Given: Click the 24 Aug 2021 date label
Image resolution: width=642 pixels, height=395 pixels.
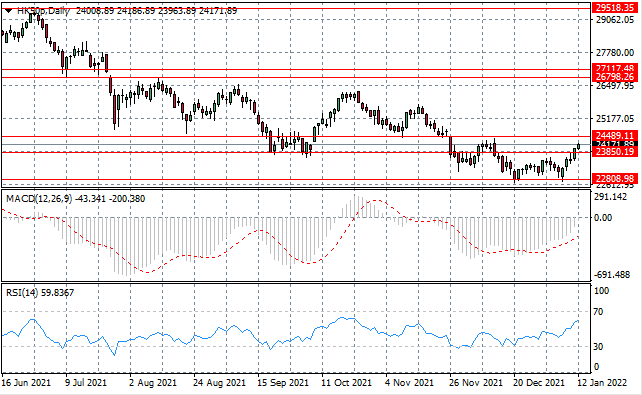Looking at the screenshot, I should coord(219,383).
